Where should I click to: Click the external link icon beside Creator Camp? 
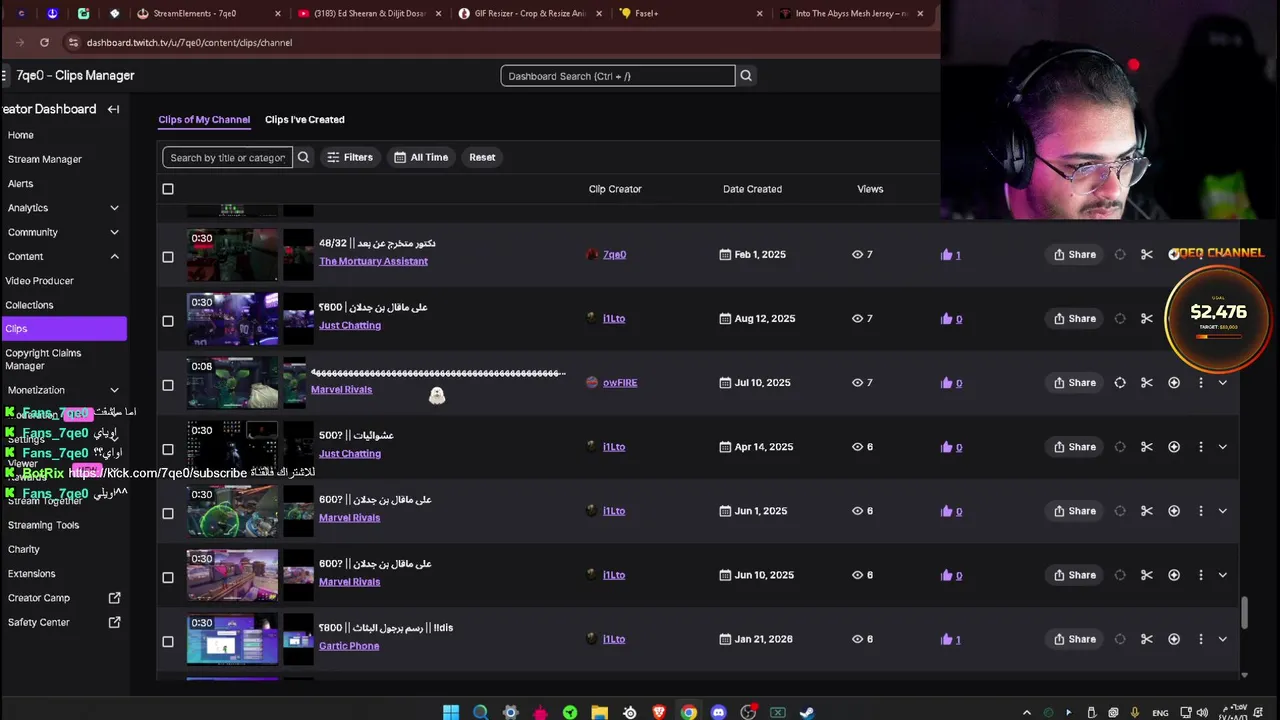(114, 598)
